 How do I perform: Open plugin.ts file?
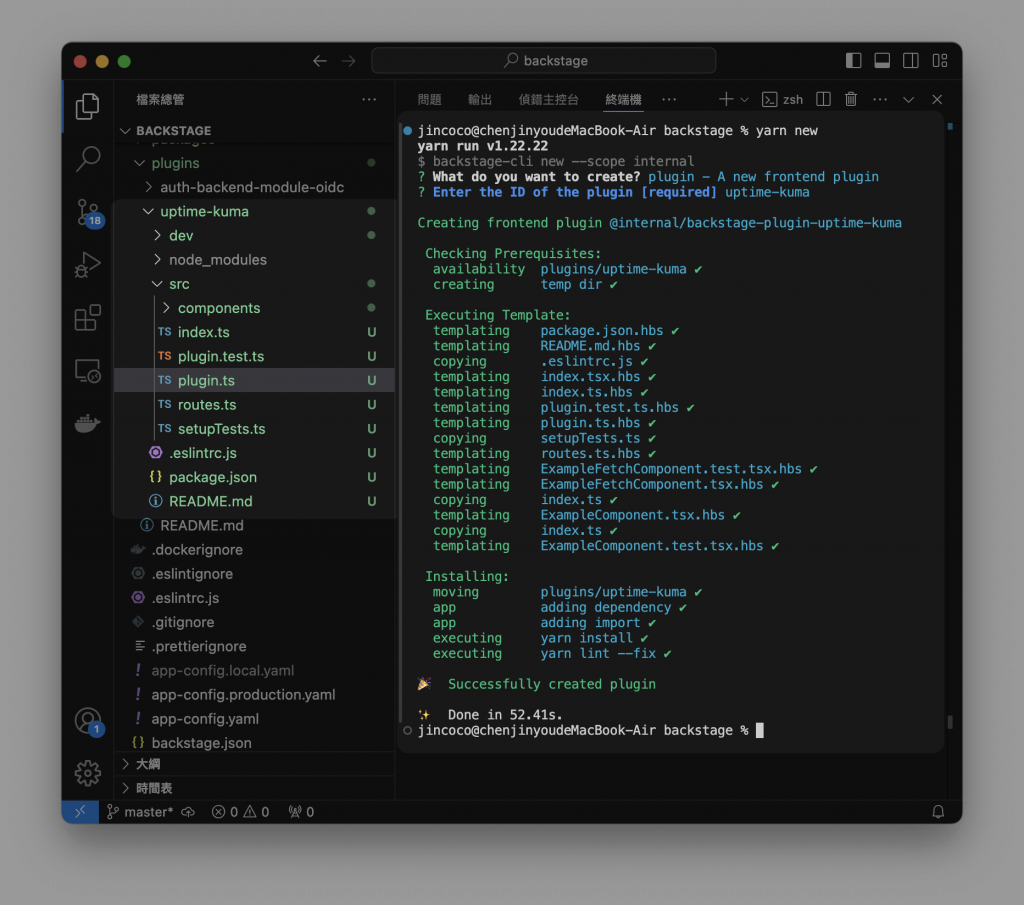coord(255,381)
